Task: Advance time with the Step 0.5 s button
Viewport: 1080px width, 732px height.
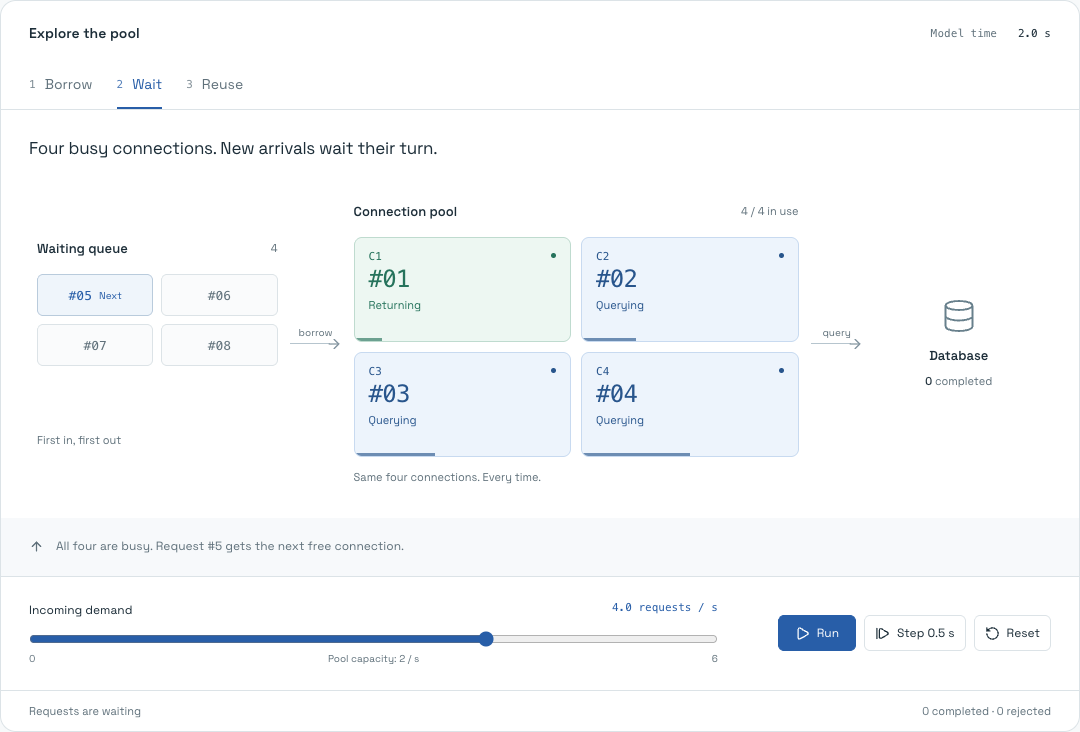Action: pyautogui.click(x=915, y=633)
